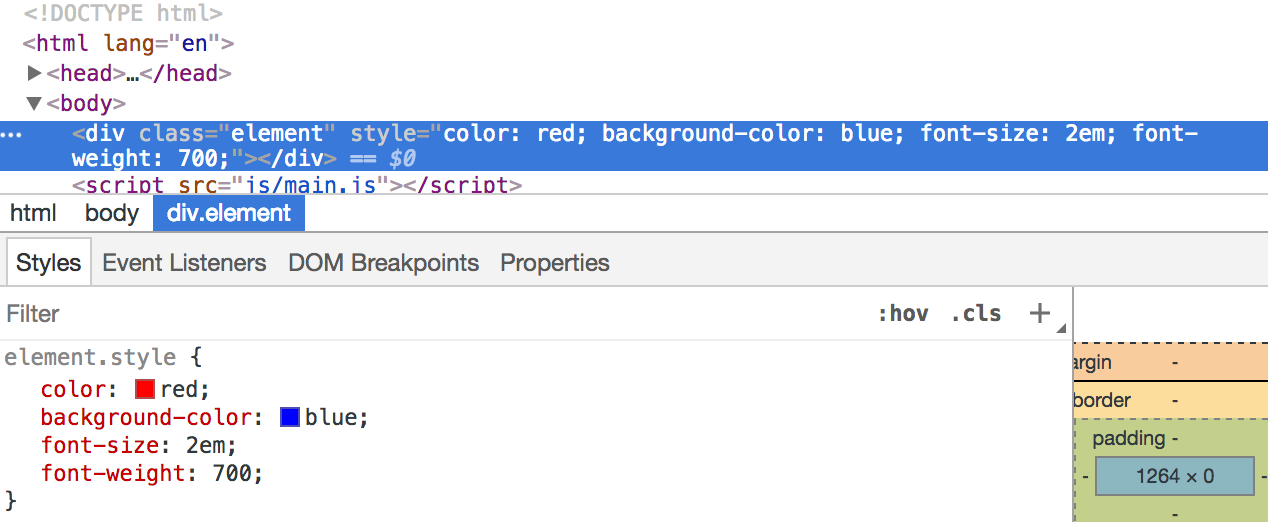Select the Properties tab

click(x=554, y=263)
